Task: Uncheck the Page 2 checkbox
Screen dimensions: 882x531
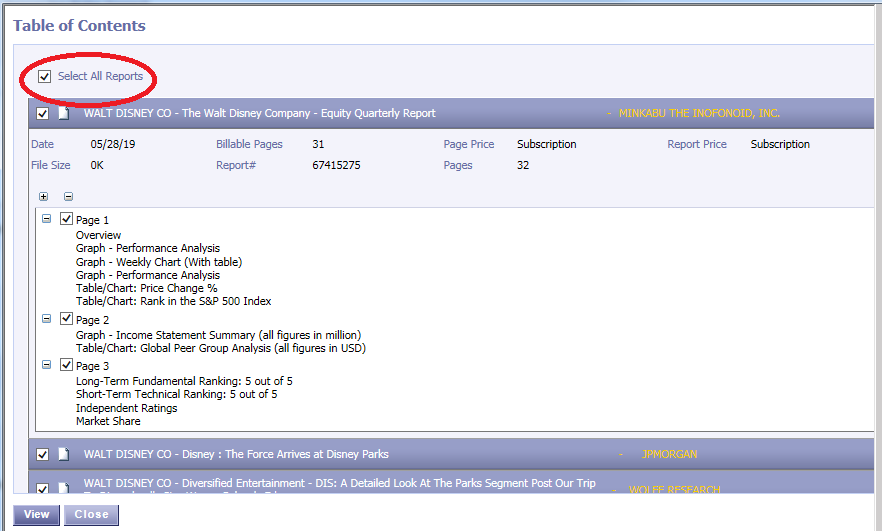Action: pos(67,319)
